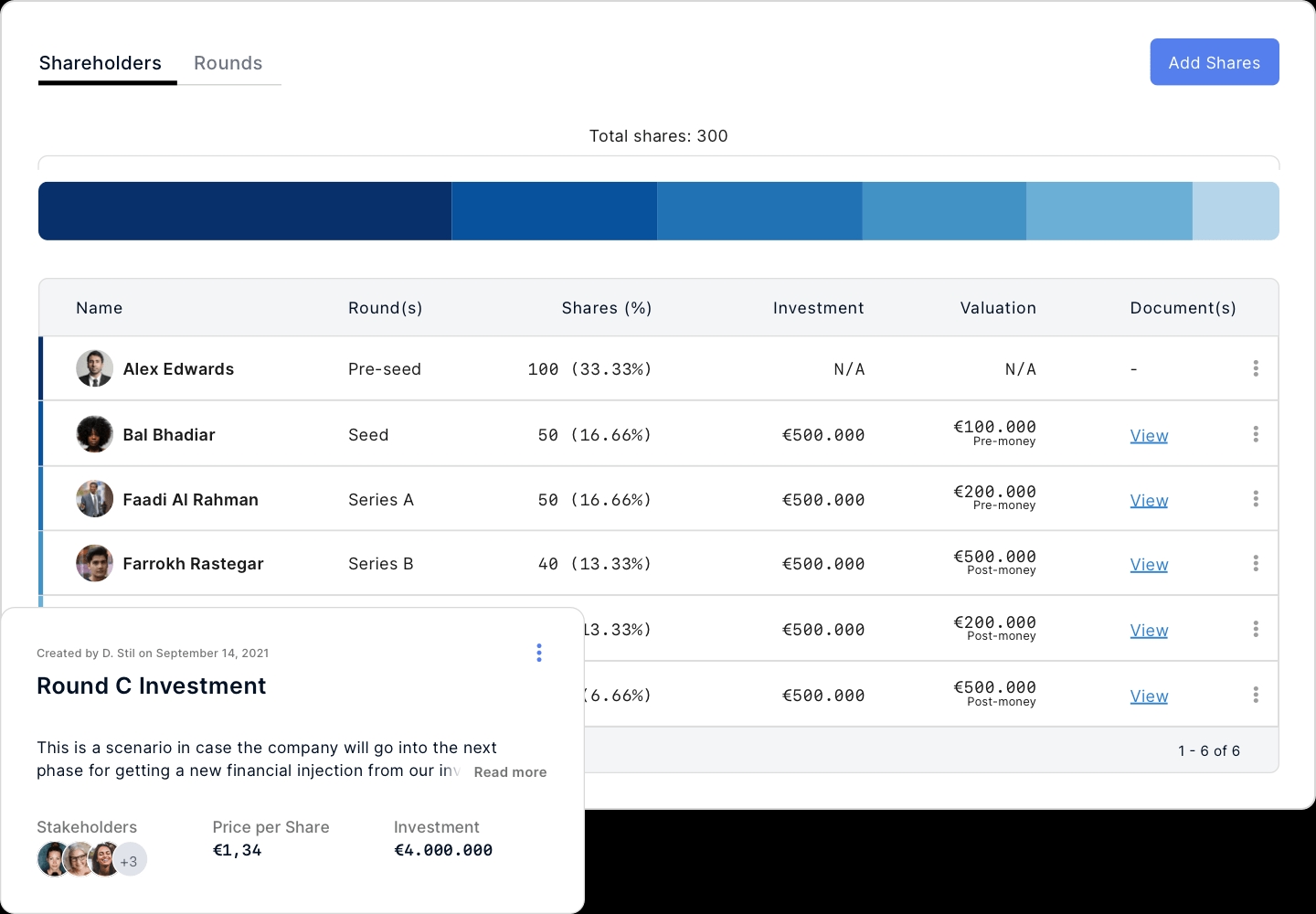The height and width of the screenshot is (914, 1316).
Task: Click the Total shares: 300 label
Action: (658, 136)
